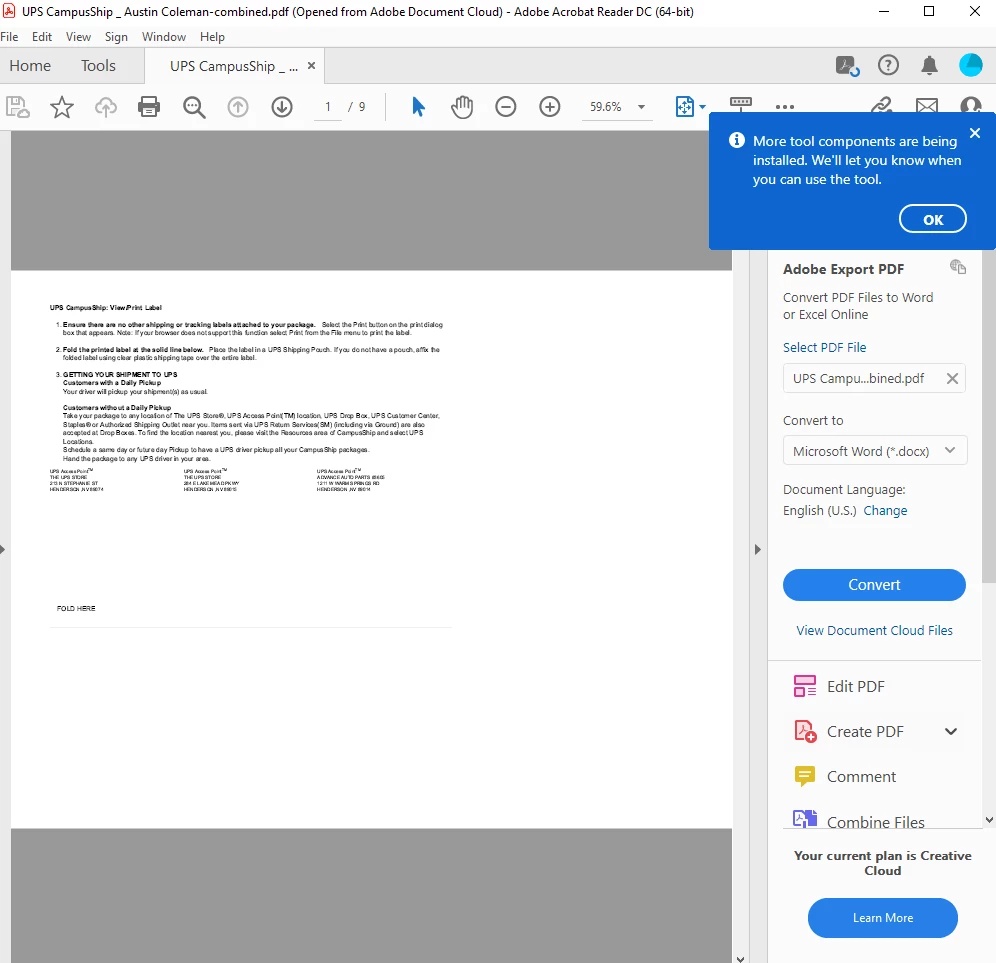Zoom in with the plus icon
The width and height of the screenshot is (996, 963).
pyautogui.click(x=549, y=107)
